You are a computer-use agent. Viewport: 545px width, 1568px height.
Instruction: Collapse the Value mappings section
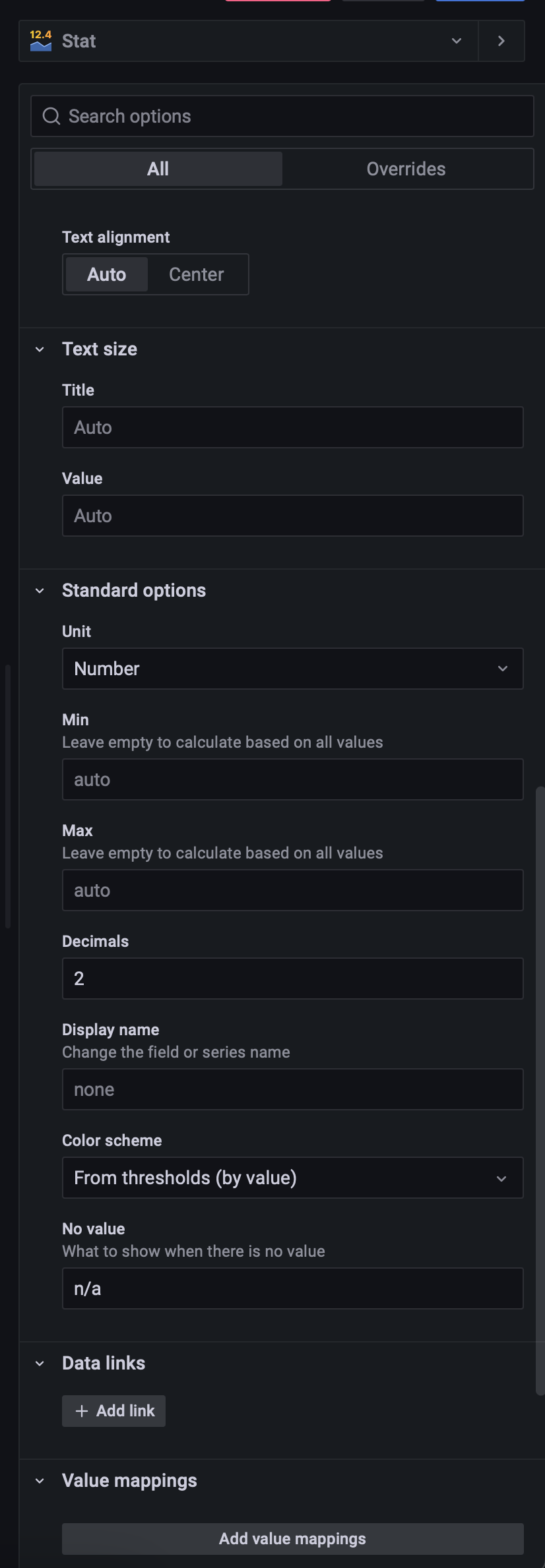[40, 1480]
